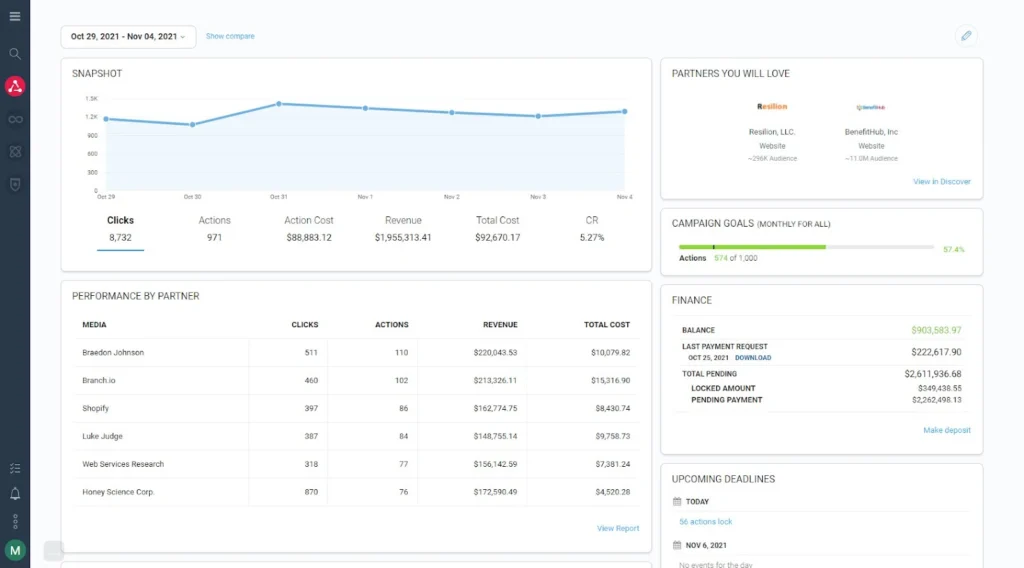Screen dimensions: 1024x568
Task: Click the infinity loop sidebar icon
Action: tap(15, 120)
